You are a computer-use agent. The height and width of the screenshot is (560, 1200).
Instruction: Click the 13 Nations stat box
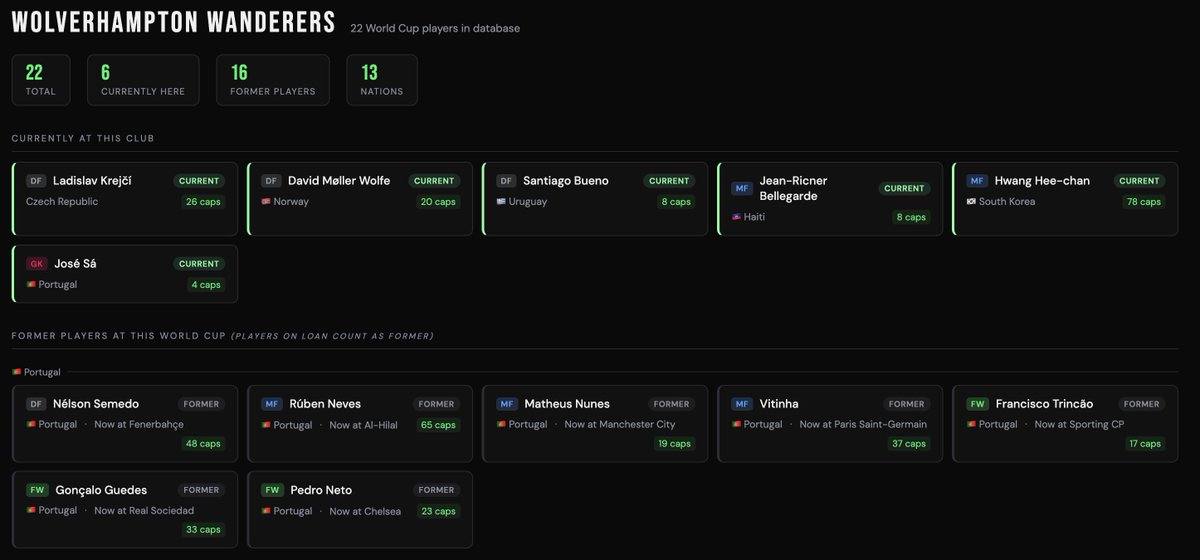click(x=382, y=80)
